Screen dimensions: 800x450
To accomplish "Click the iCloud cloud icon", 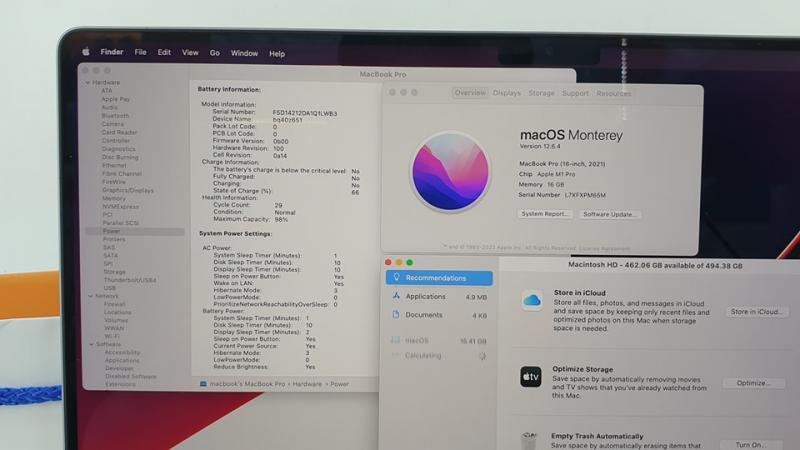I will click(531, 301).
